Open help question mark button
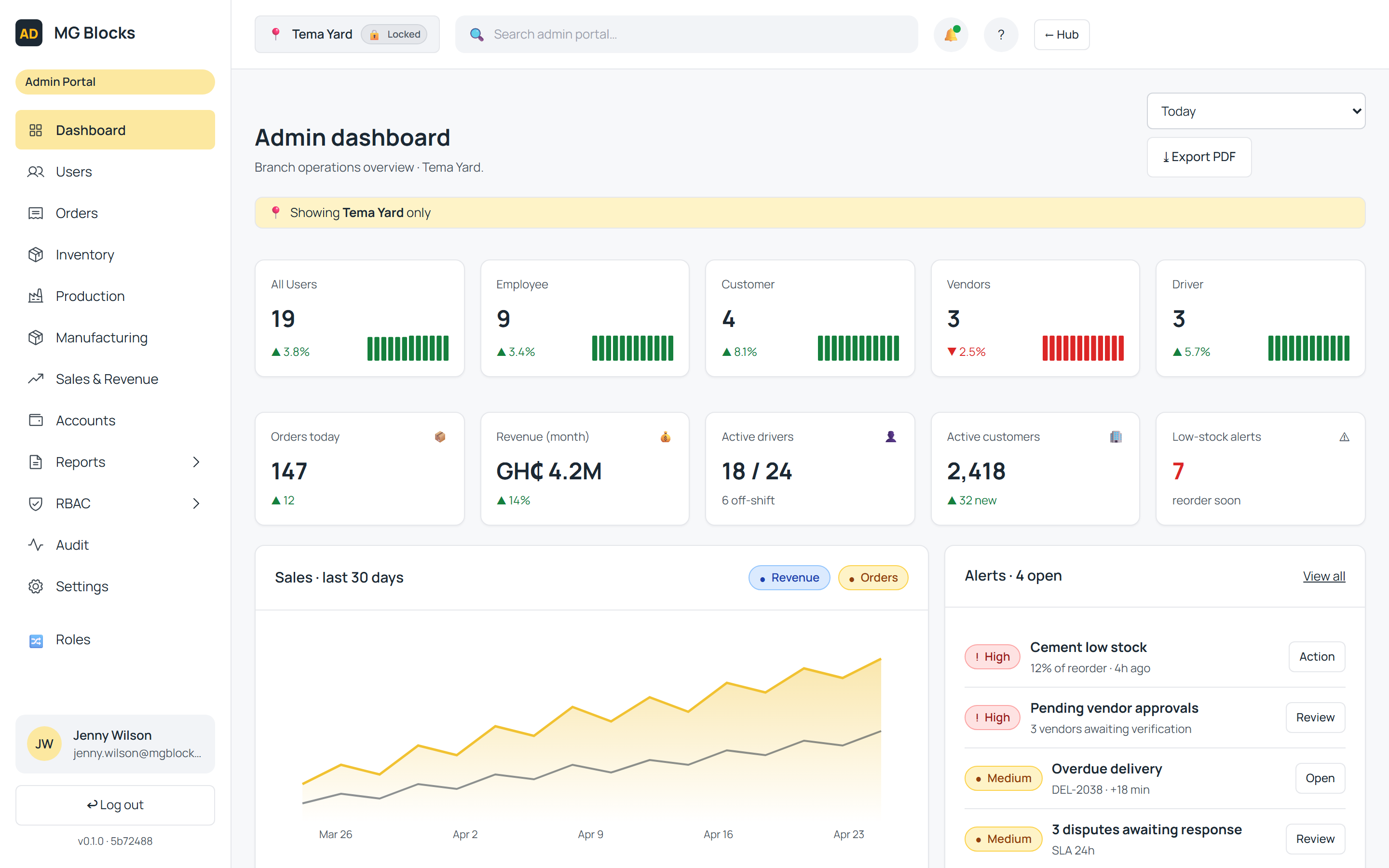The width and height of the screenshot is (1389, 868). pyautogui.click(x=1001, y=34)
